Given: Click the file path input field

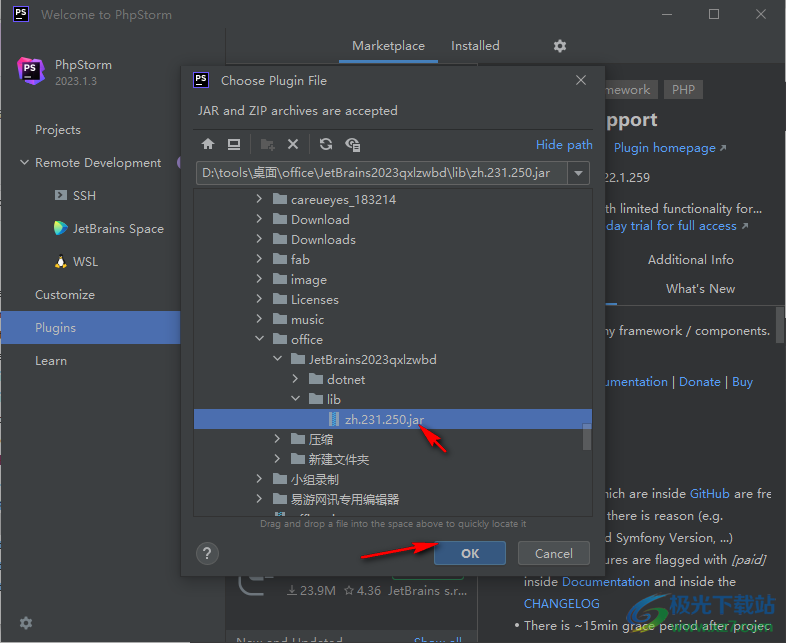Looking at the screenshot, I should click(x=382, y=173).
